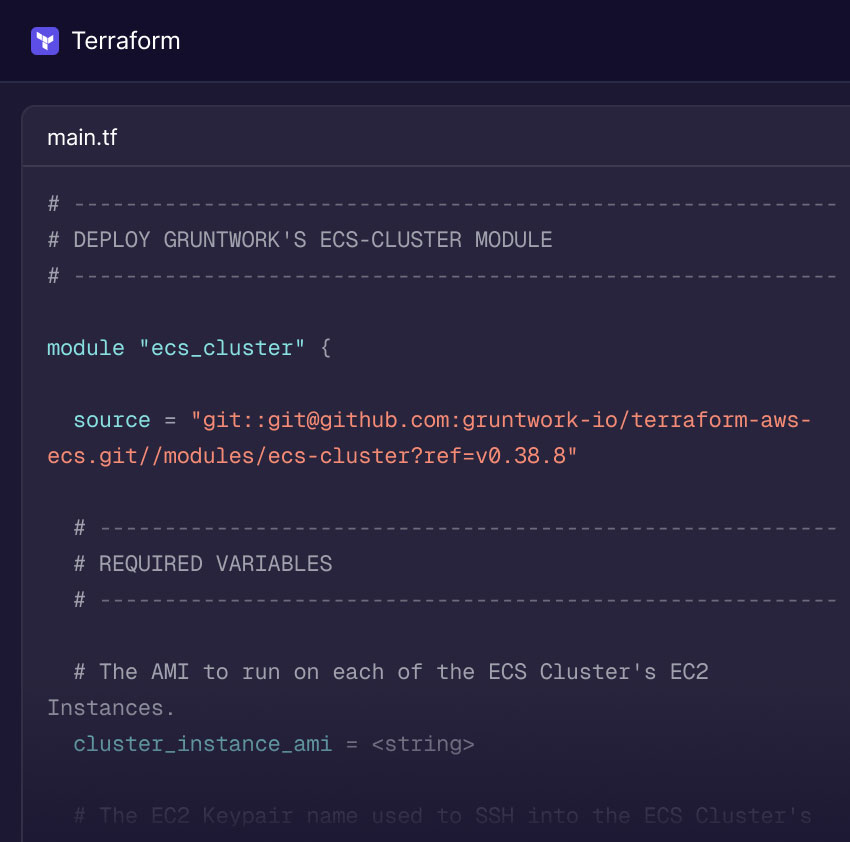850x842 pixels.
Task: Click the git@github.com source URL string
Action: (500, 420)
